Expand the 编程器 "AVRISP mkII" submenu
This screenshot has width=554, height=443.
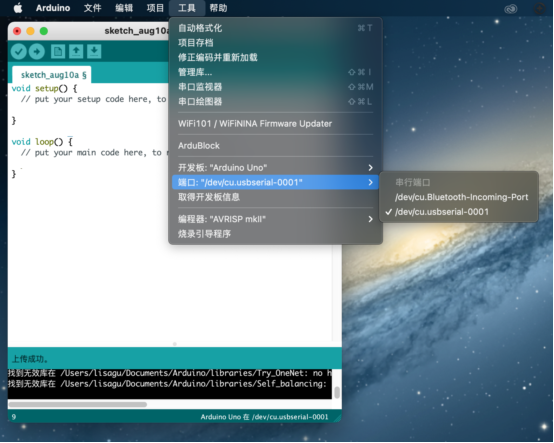click(x=276, y=219)
